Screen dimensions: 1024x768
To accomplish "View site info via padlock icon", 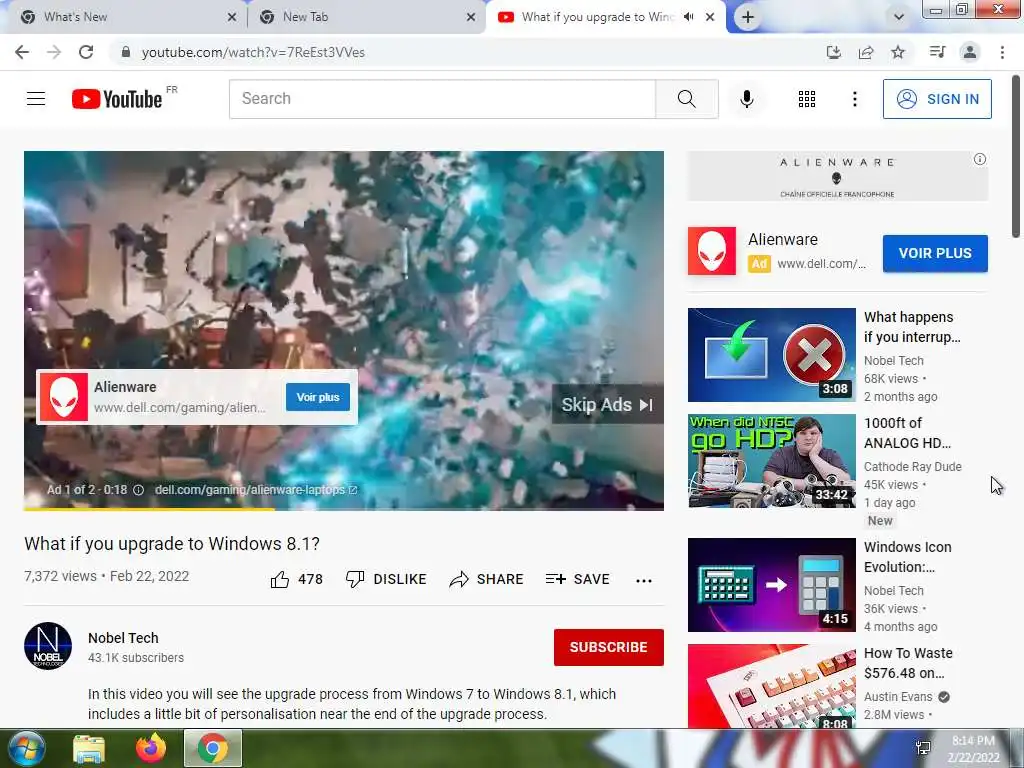I will (x=126, y=52).
